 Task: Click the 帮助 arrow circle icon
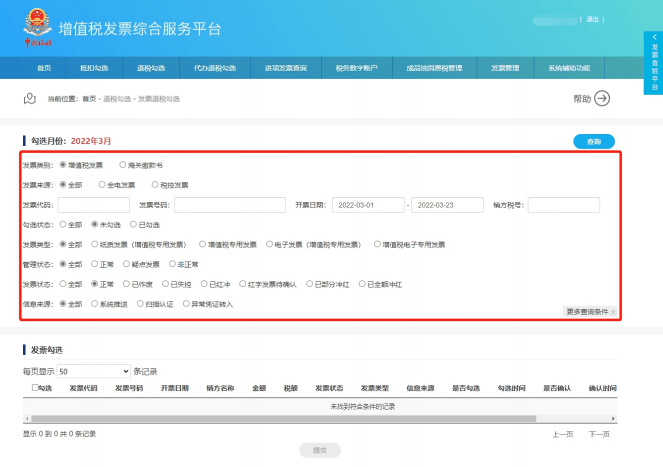[602, 98]
